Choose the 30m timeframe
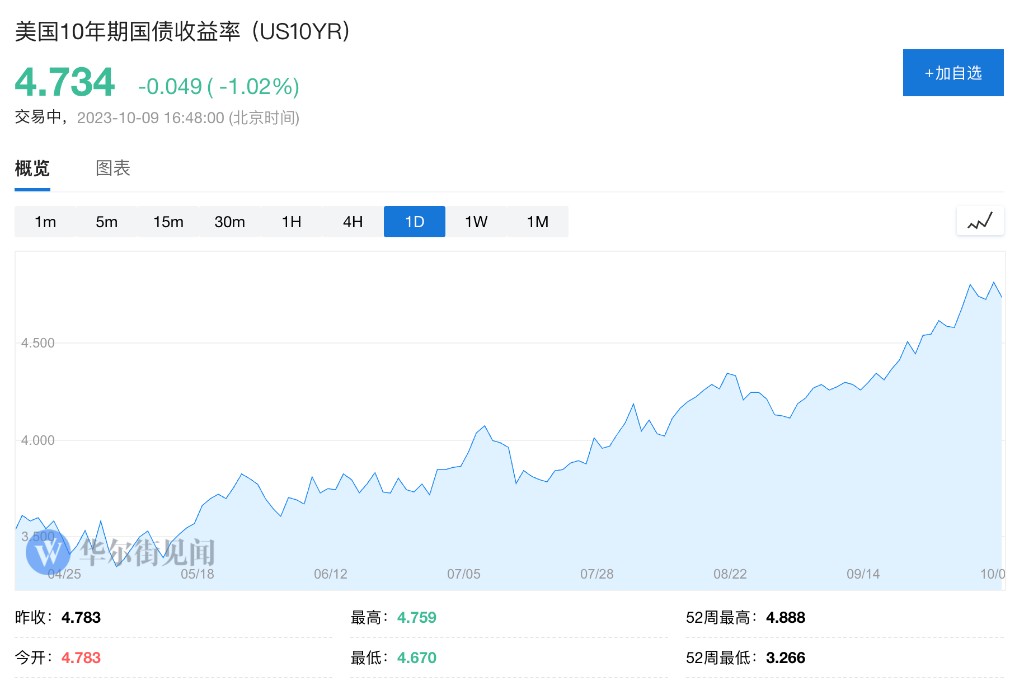The width and height of the screenshot is (1024, 700). click(230, 222)
